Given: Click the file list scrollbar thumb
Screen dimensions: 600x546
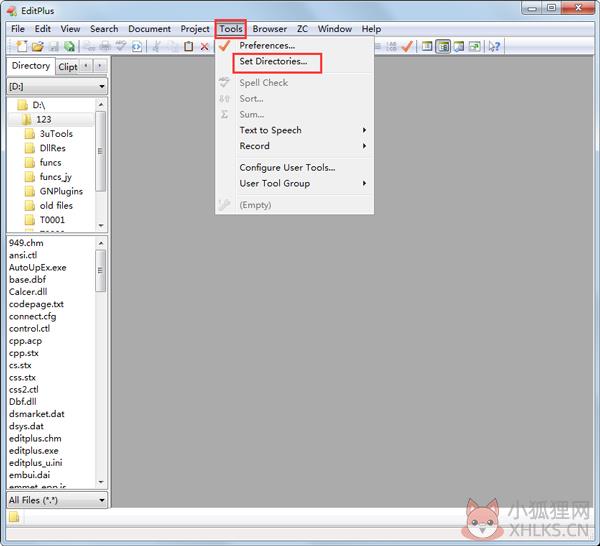Looking at the screenshot, I should coord(101,271).
